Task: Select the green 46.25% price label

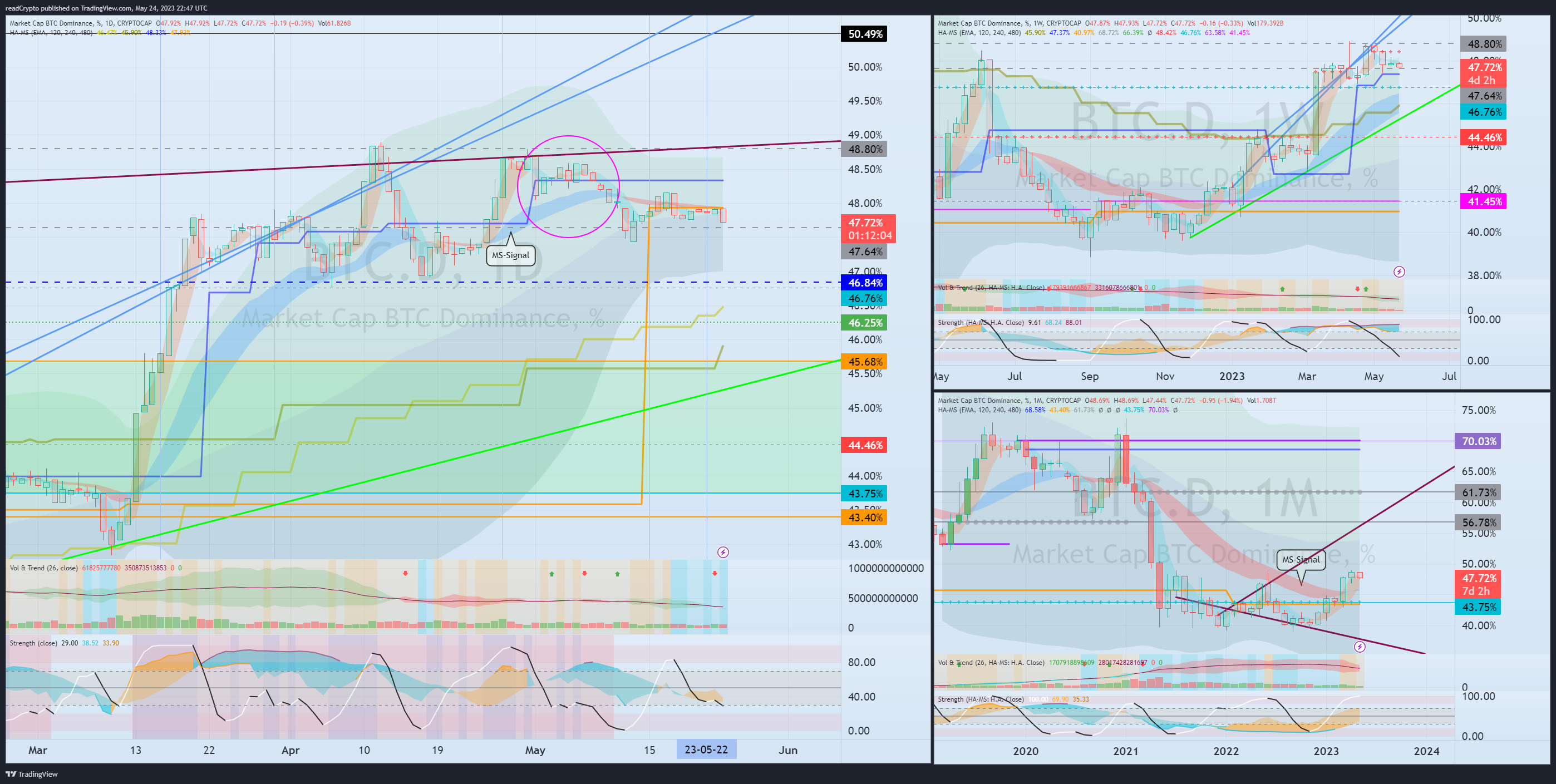Action: [865, 323]
